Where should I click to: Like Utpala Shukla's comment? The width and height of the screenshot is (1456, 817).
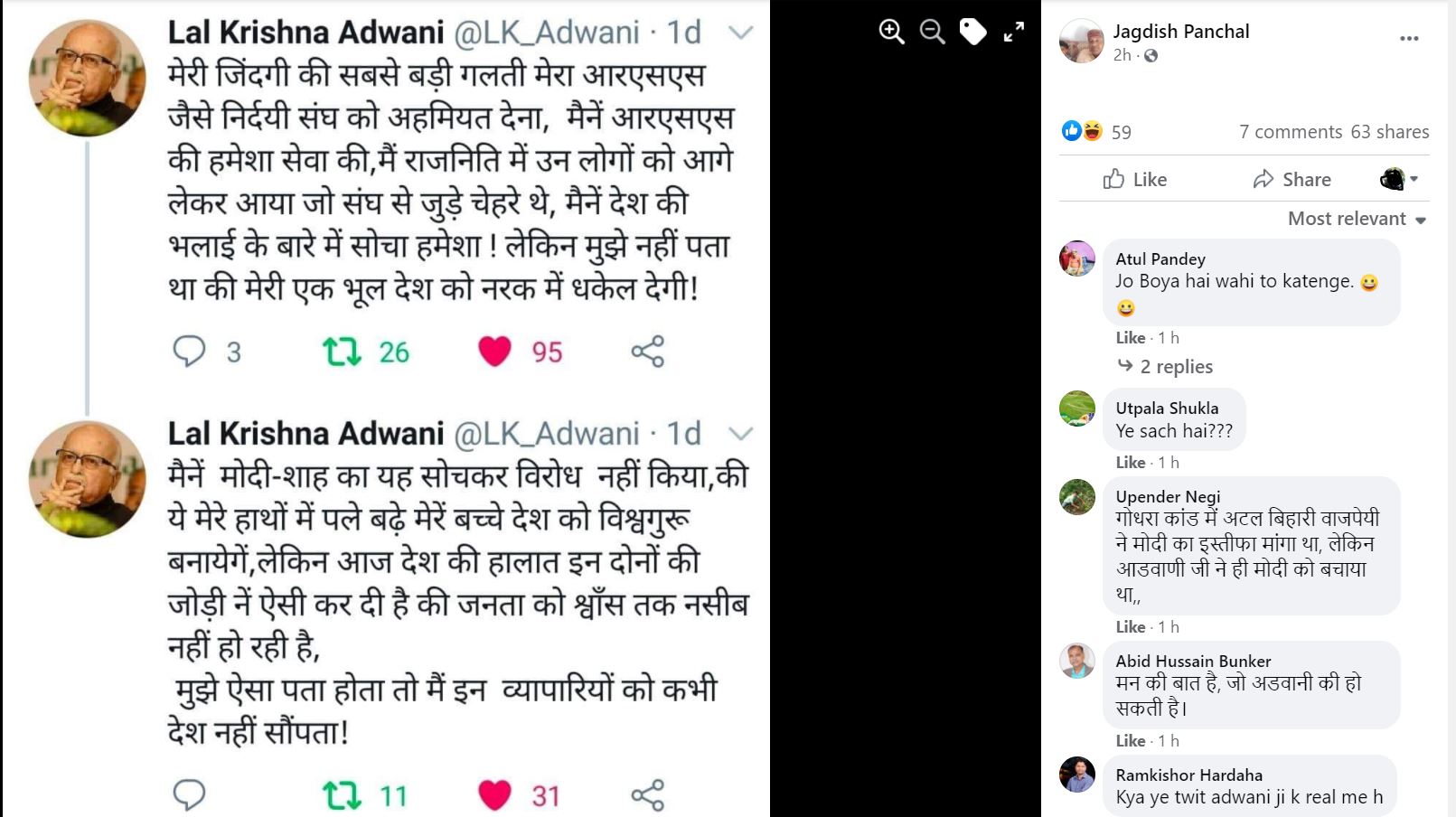[x=1130, y=463]
